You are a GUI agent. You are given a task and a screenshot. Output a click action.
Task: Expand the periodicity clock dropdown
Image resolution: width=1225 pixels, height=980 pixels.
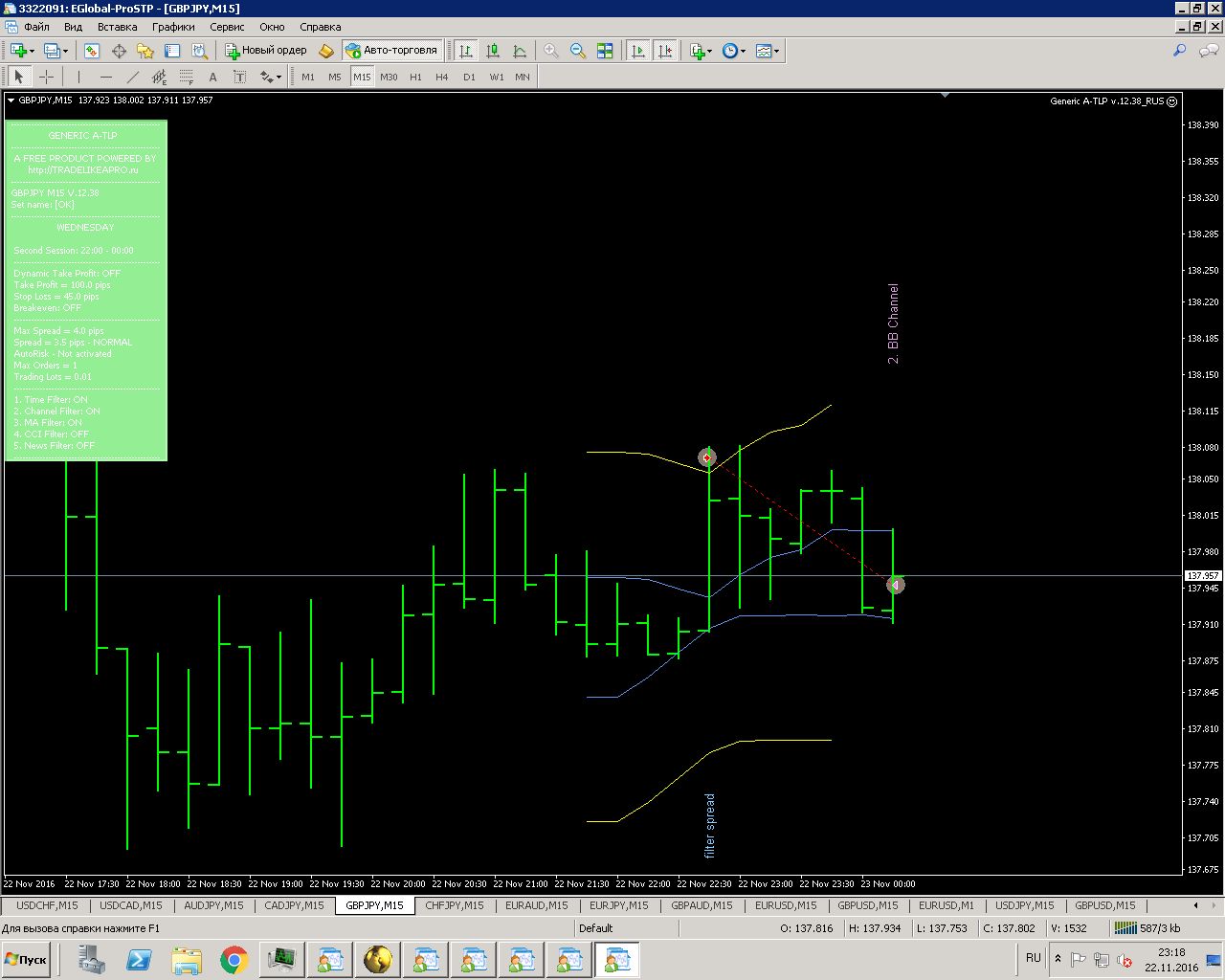[x=744, y=51]
